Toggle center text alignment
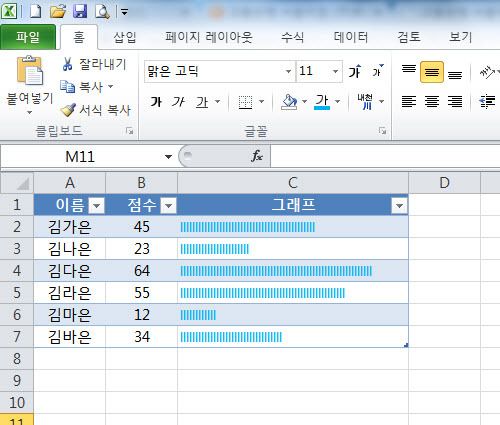Viewport: 500px width, 425px height. tap(432, 101)
